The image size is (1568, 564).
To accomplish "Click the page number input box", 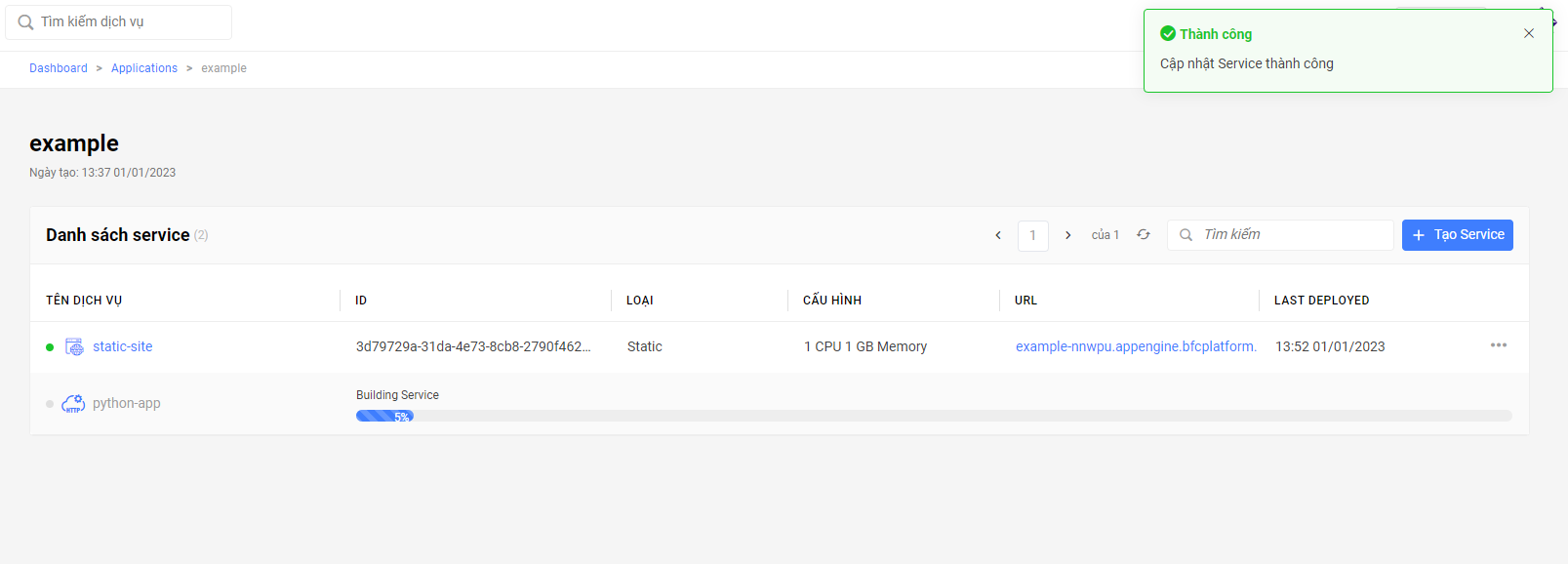I will [1032, 235].
